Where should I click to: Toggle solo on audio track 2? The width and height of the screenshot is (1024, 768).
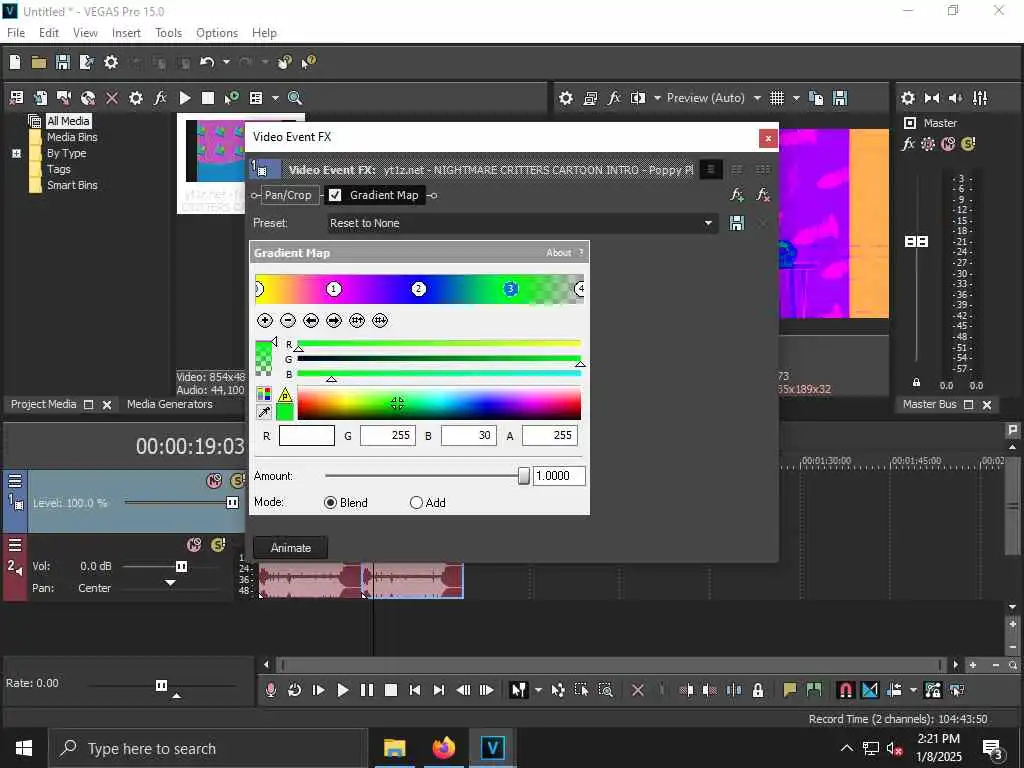coord(218,544)
